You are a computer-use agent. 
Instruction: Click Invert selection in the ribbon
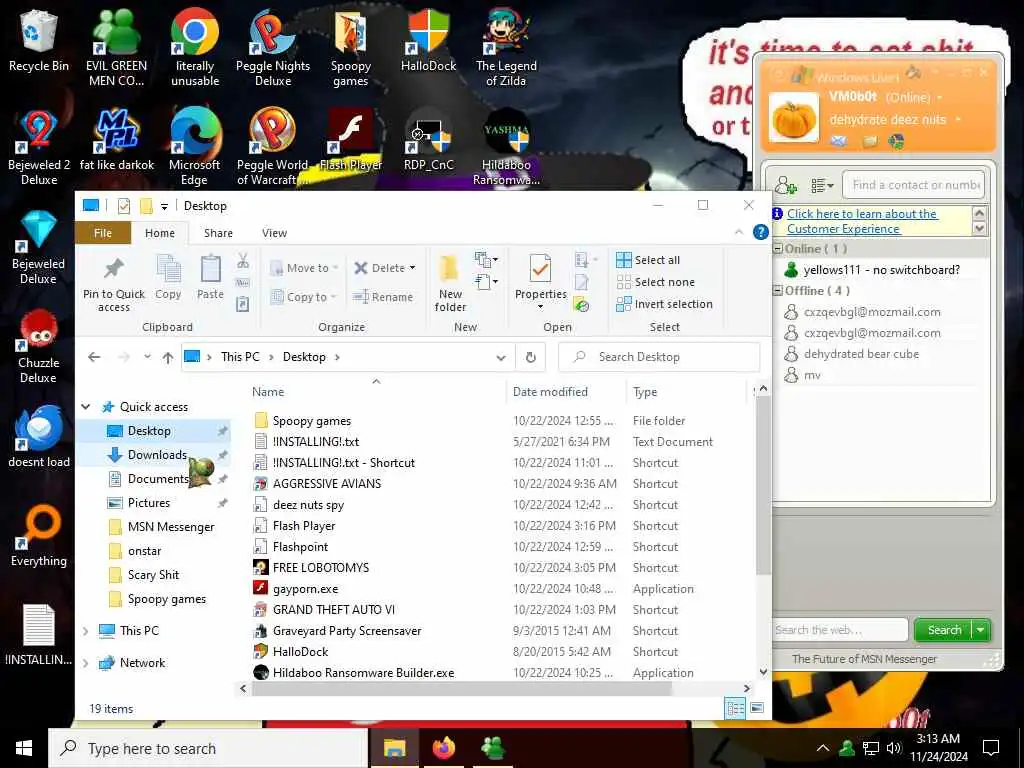pyautogui.click(x=664, y=304)
